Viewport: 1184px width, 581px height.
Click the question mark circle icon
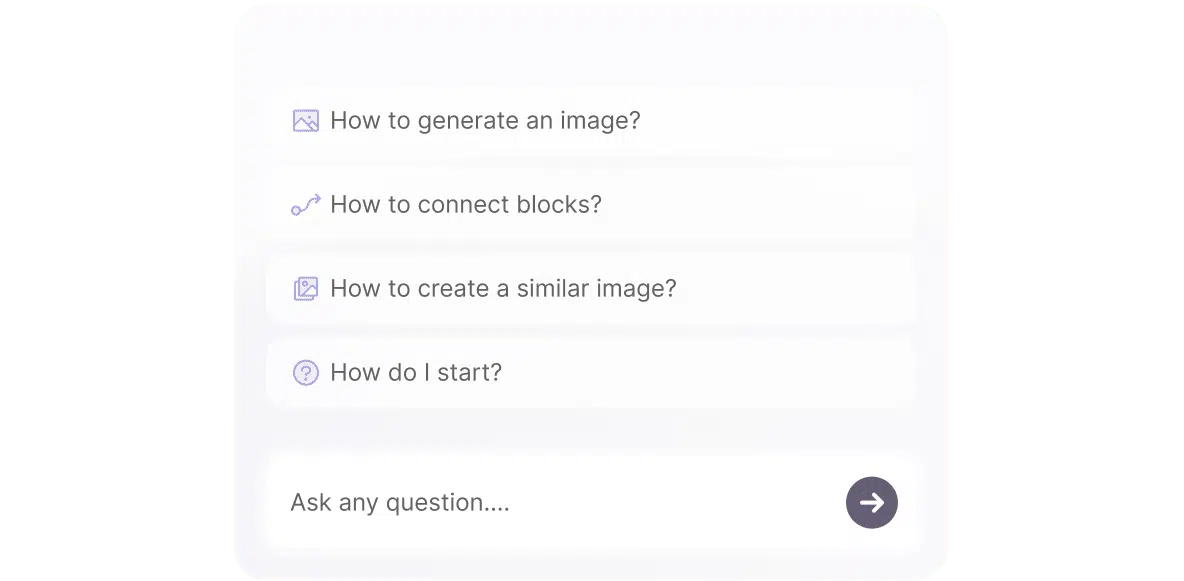pyautogui.click(x=305, y=373)
